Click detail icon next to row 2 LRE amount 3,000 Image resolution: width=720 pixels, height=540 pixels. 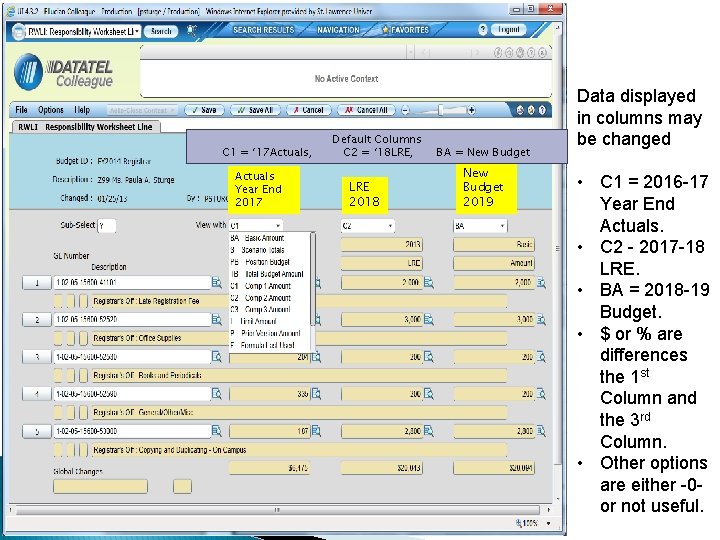click(x=428, y=319)
